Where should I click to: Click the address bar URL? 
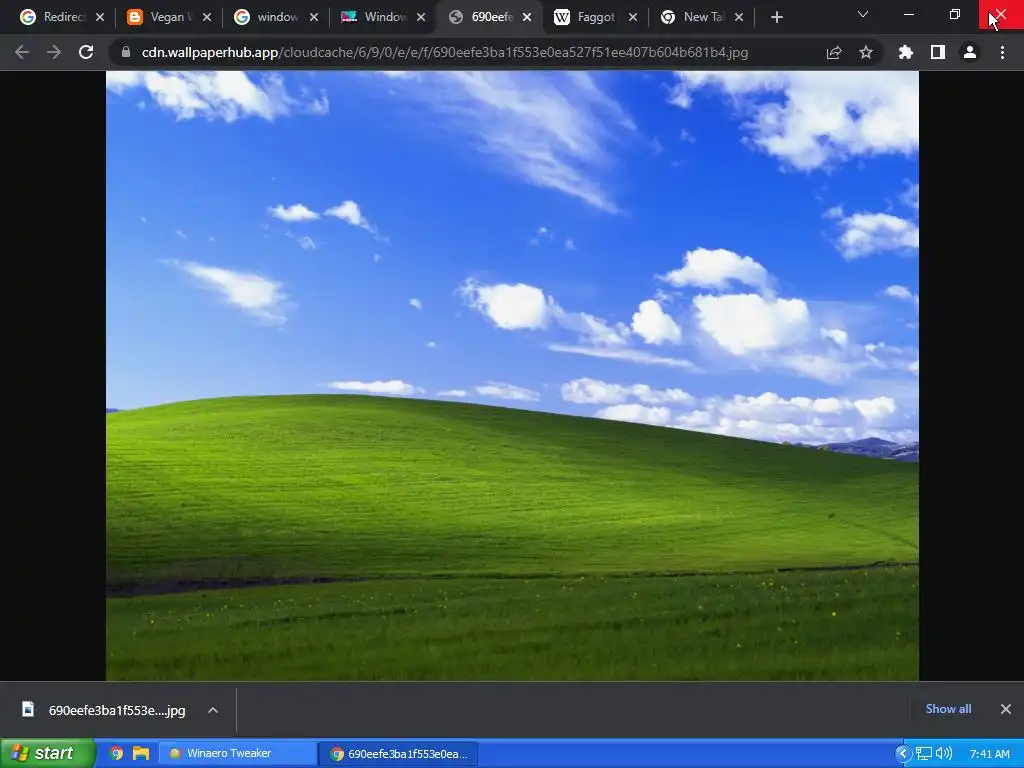[445, 52]
